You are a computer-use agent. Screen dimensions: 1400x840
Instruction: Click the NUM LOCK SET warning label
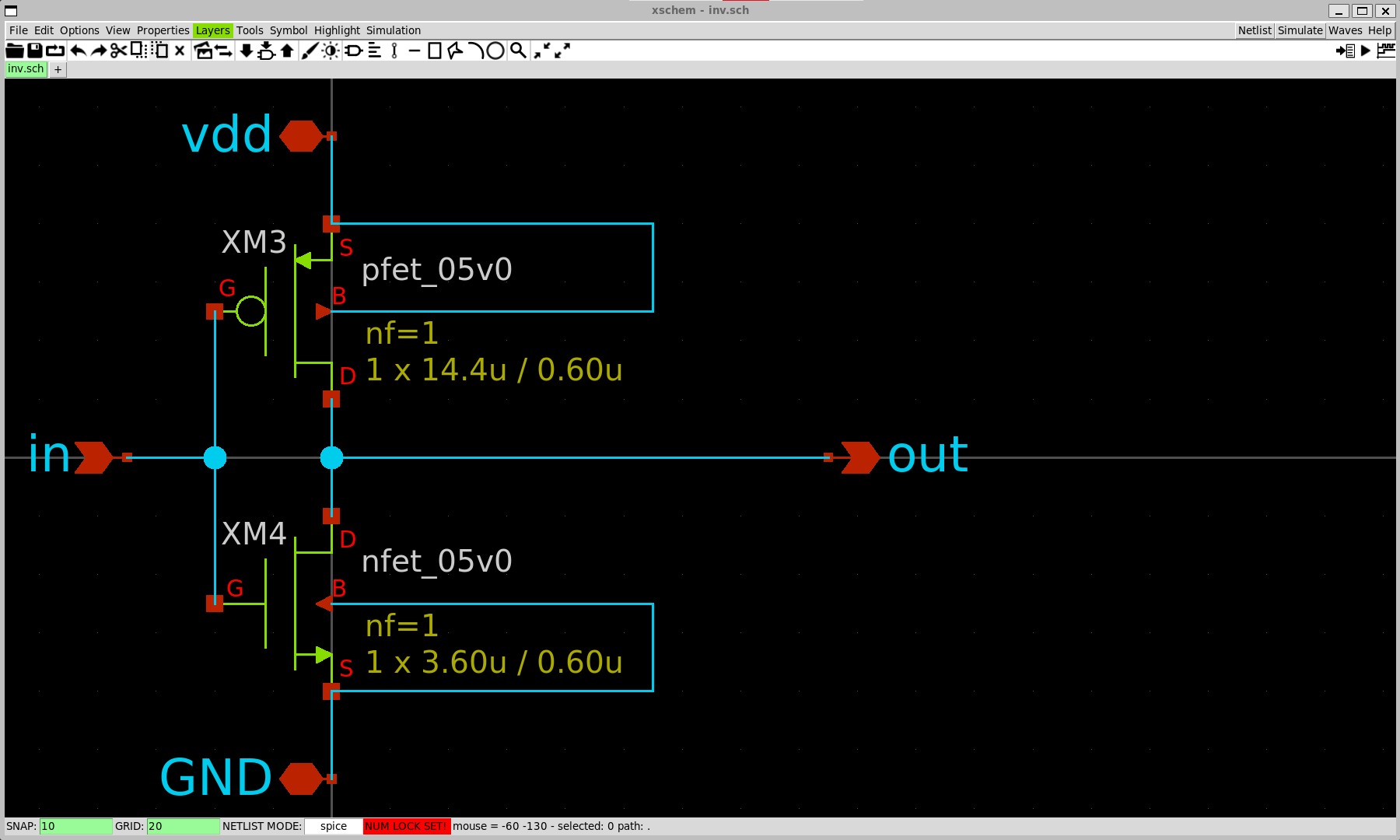[x=406, y=826]
